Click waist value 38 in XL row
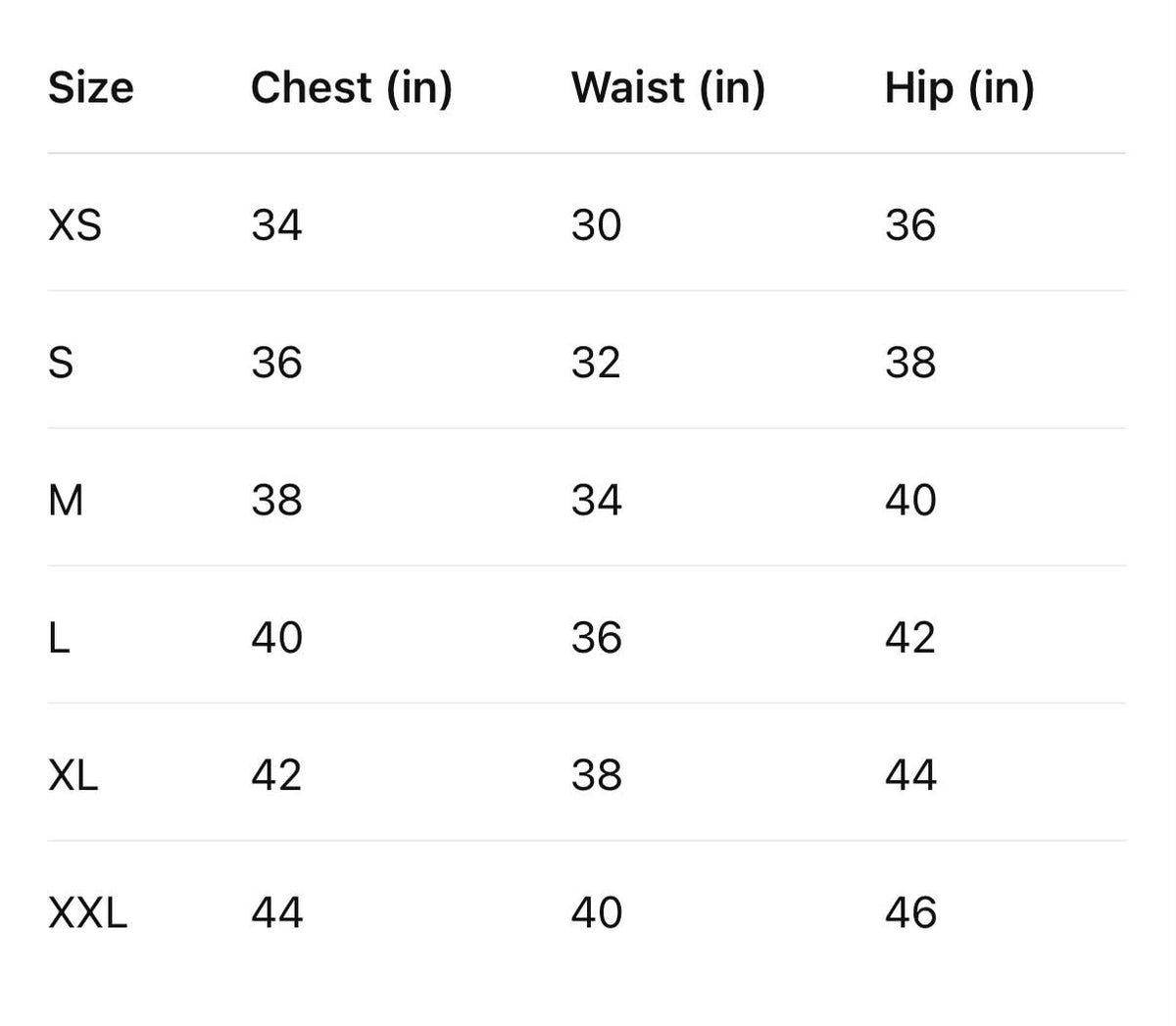This screenshot has width=1176, height=1026. (596, 775)
